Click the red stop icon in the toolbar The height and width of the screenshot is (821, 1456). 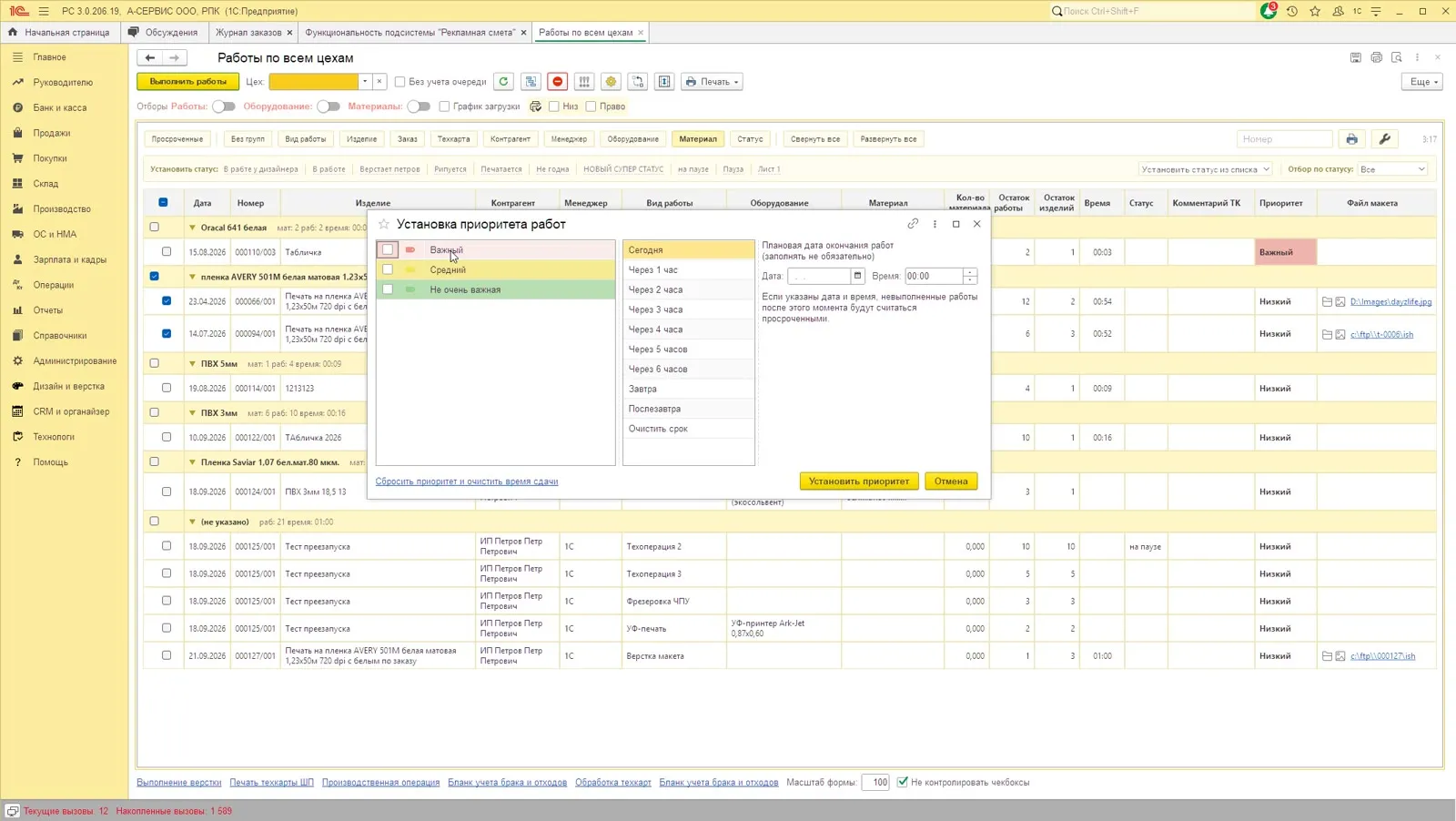pos(558,82)
